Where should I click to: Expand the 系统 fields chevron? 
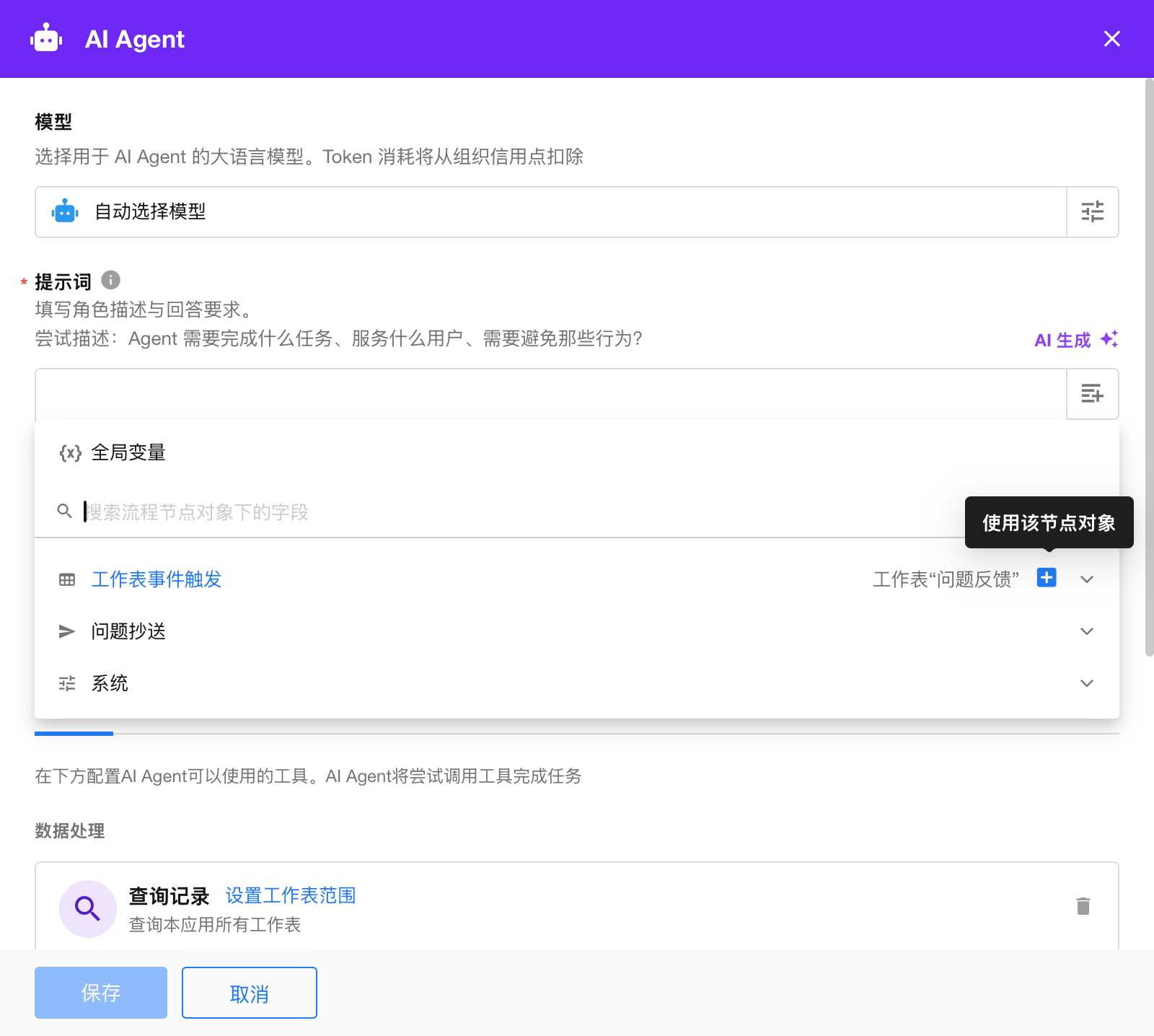[1086, 683]
